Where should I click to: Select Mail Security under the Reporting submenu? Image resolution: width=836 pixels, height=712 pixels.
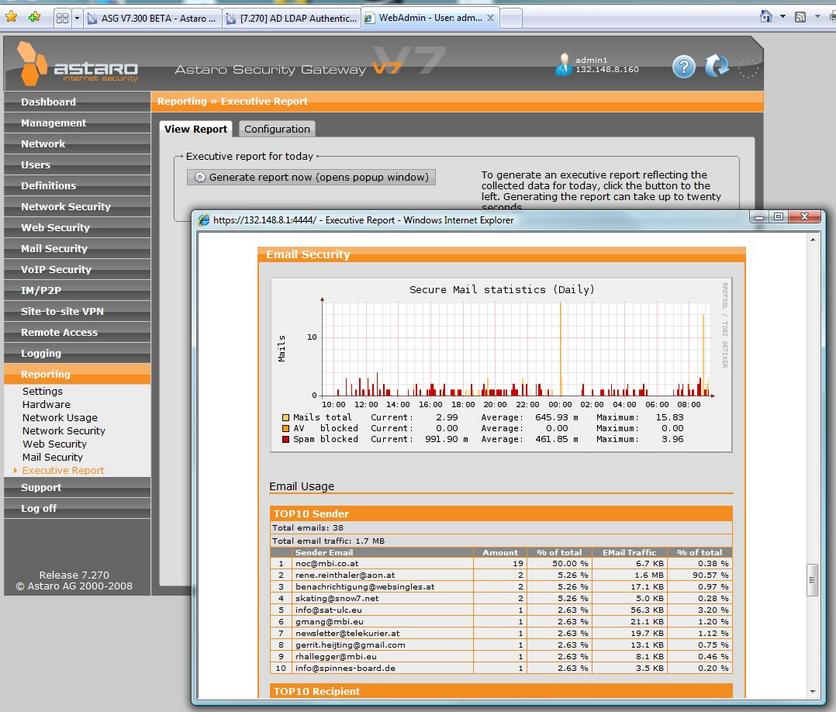coord(52,457)
